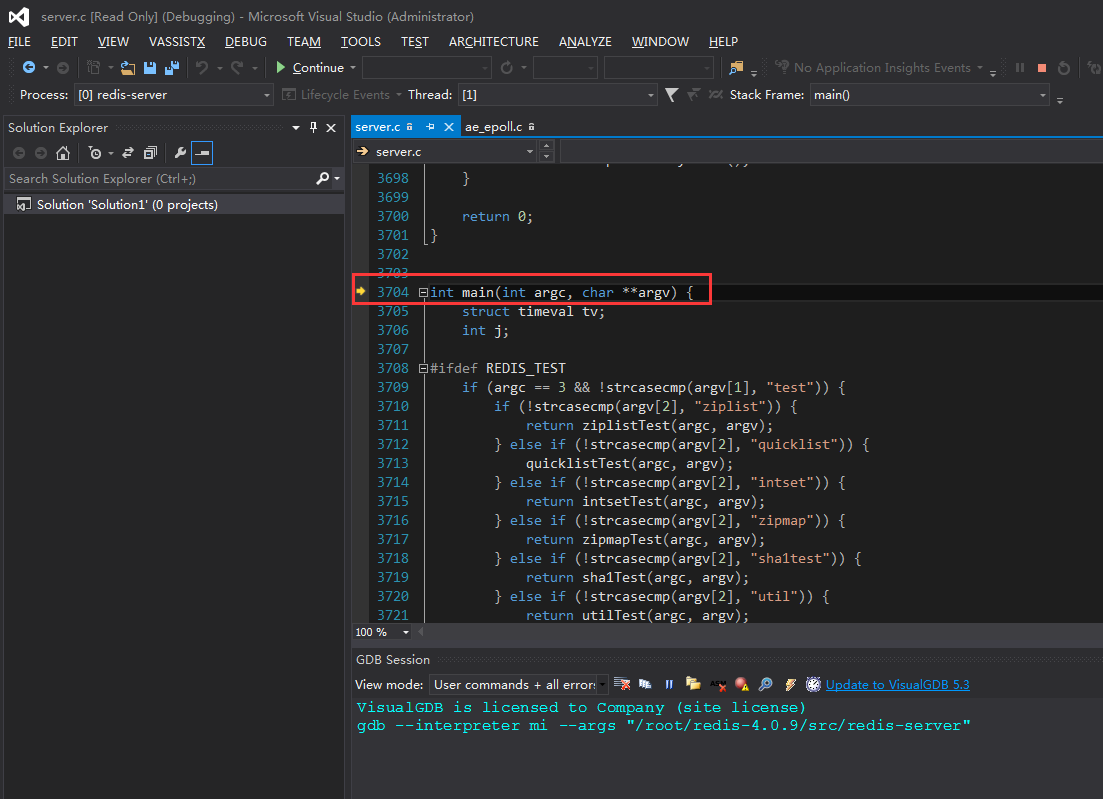Click the GDB Session pause icon
Screen dimensions: 1103x799
click(669, 684)
